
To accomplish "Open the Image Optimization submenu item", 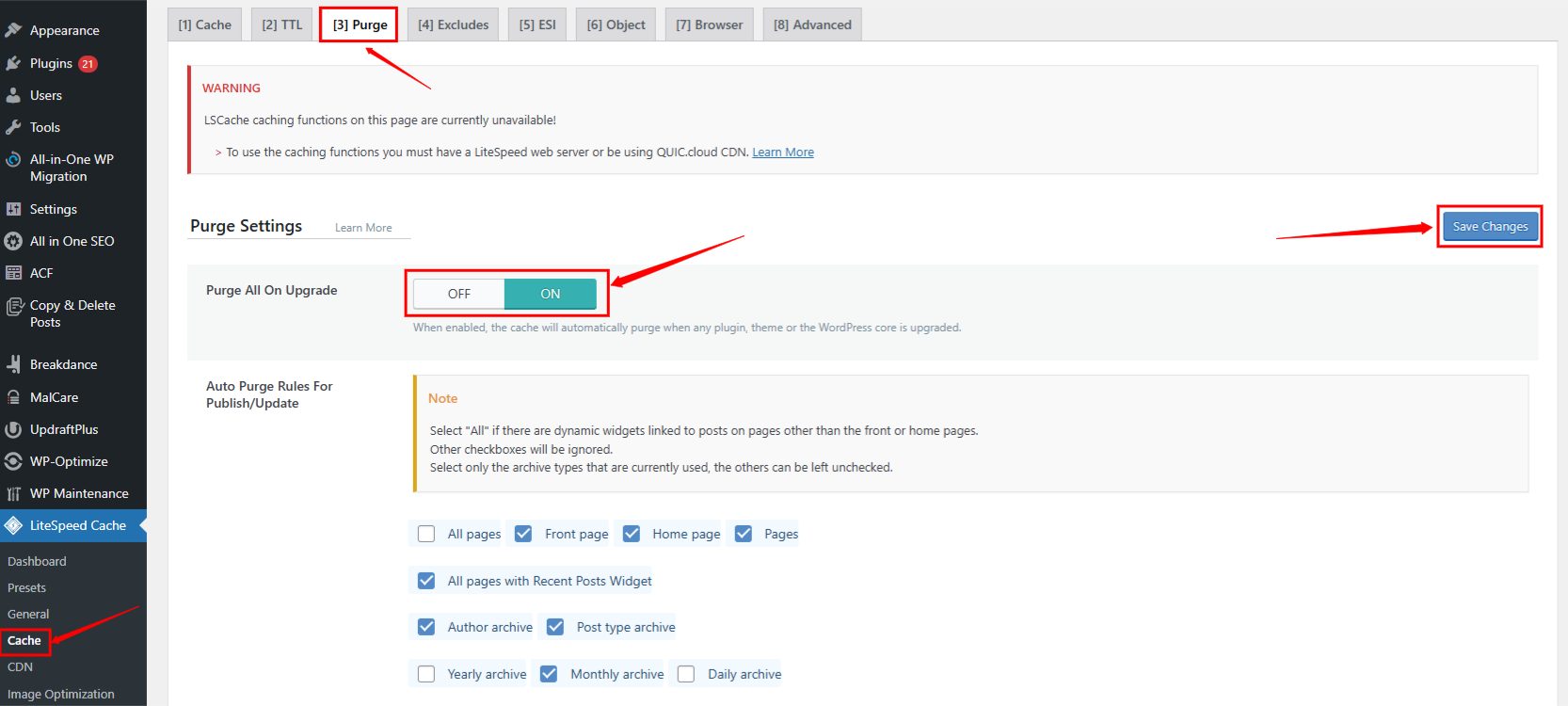I will coord(61,694).
